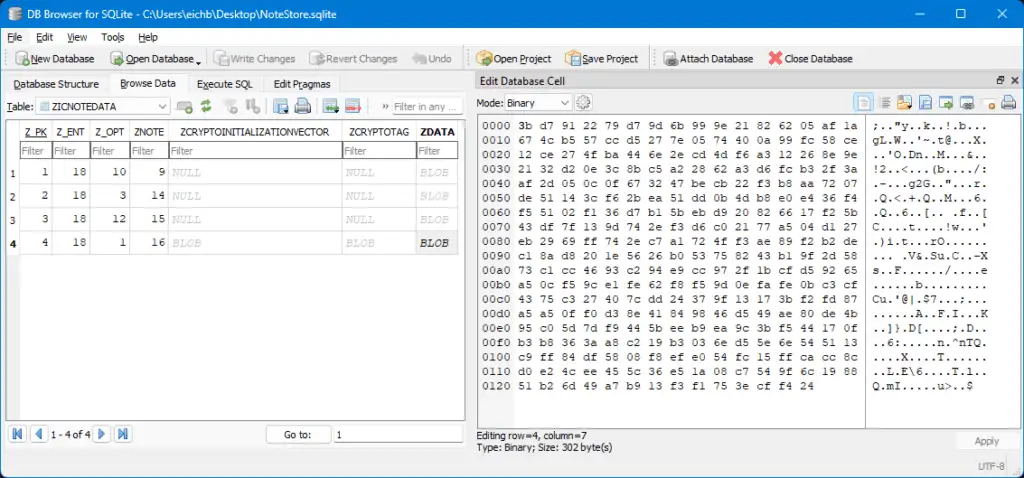Refresh the table data with green arrows icon
The width and height of the screenshot is (1024, 478).
click(x=206, y=106)
